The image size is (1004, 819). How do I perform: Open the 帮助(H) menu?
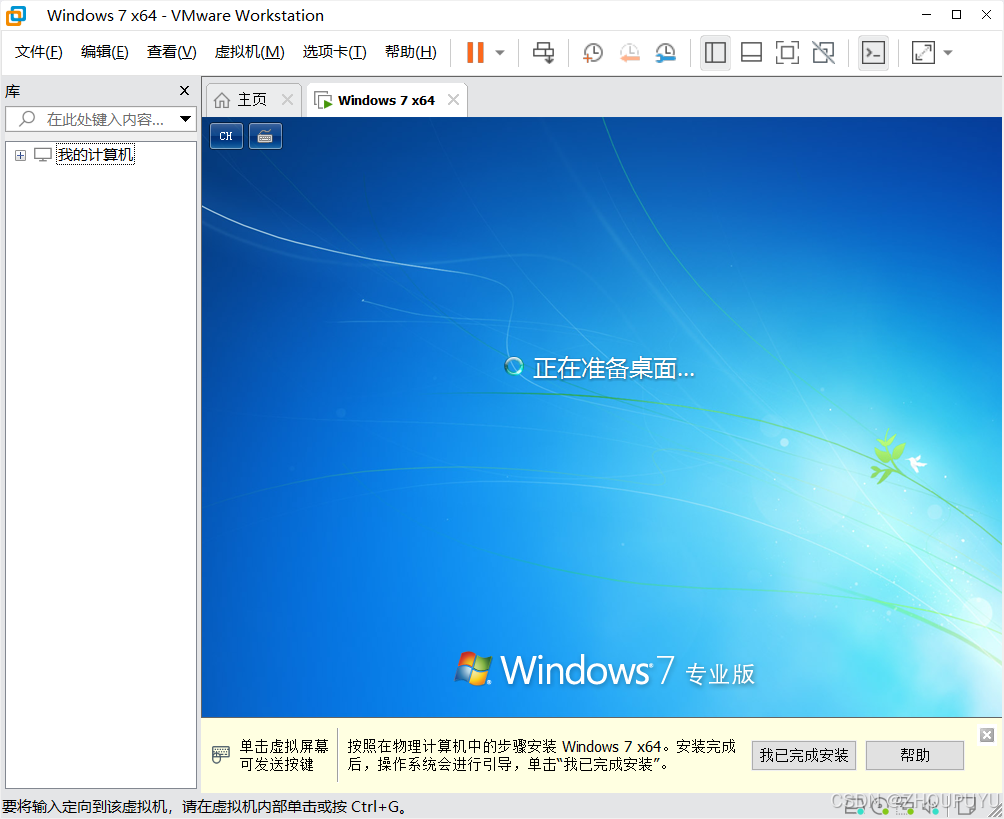point(410,52)
